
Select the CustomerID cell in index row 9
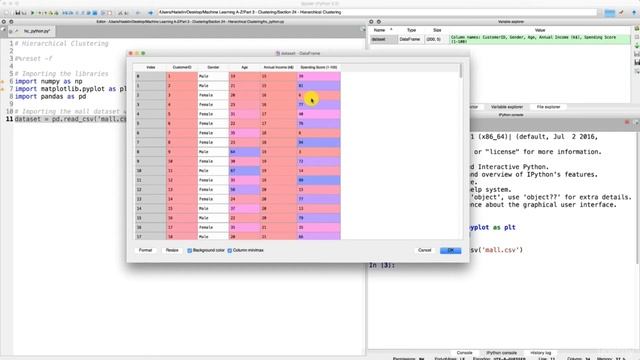click(x=182, y=161)
